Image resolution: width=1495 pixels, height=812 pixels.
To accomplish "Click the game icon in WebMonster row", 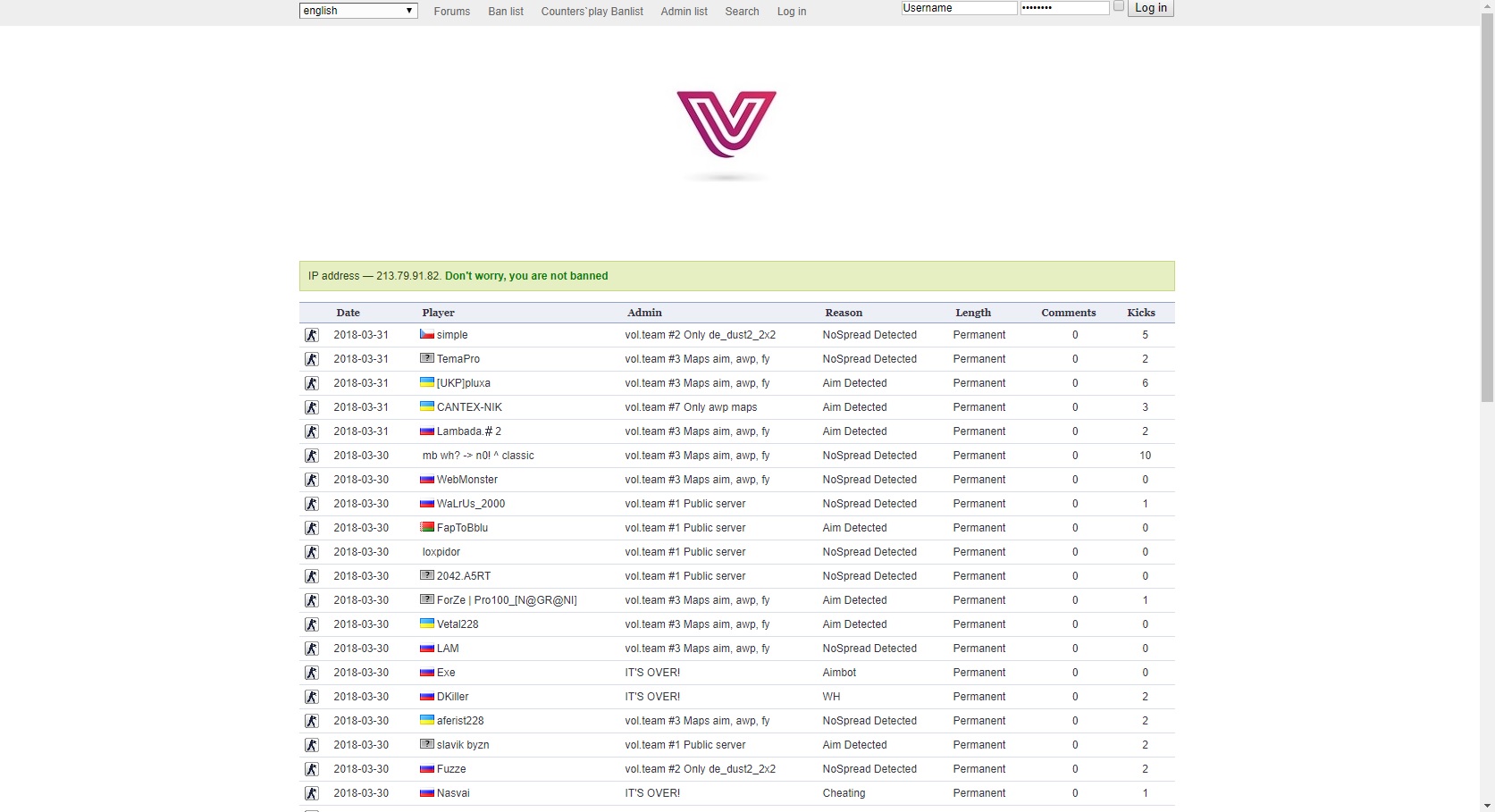I will 312,480.
